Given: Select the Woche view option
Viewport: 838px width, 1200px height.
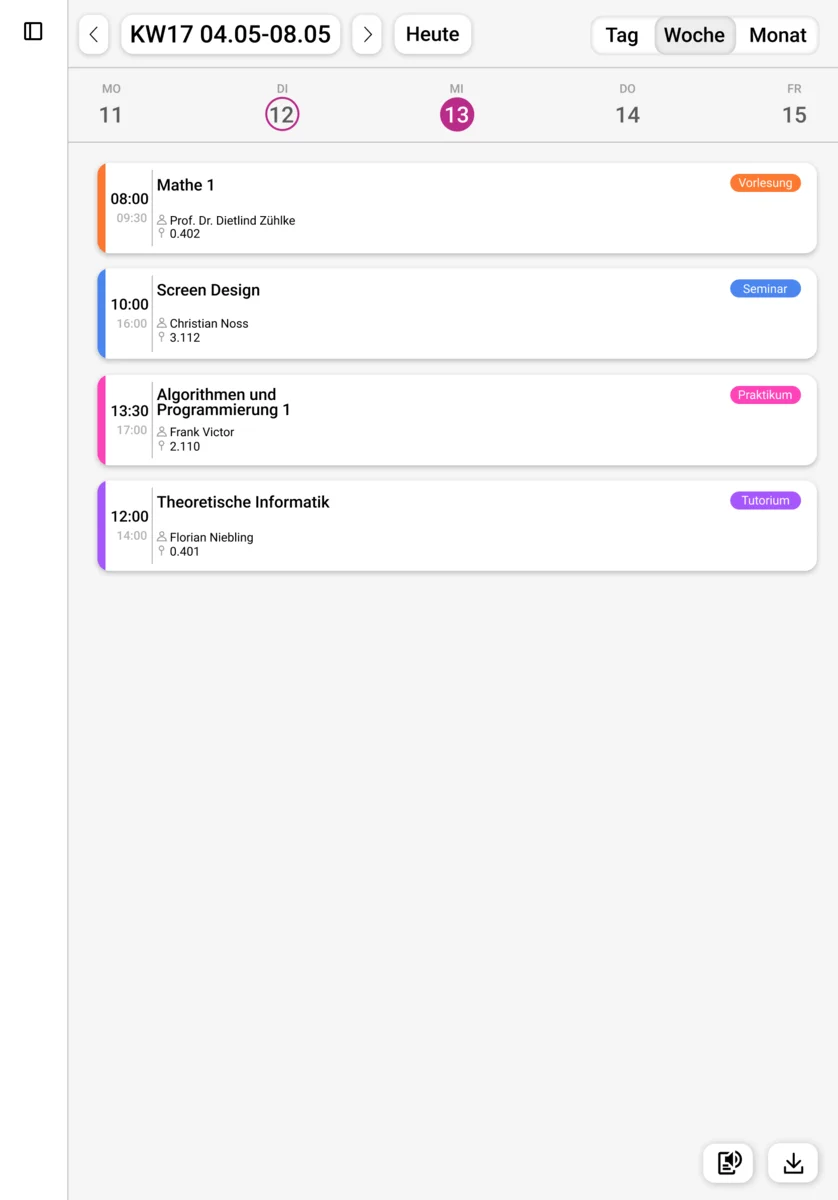Looking at the screenshot, I should pyautogui.click(x=694, y=35).
